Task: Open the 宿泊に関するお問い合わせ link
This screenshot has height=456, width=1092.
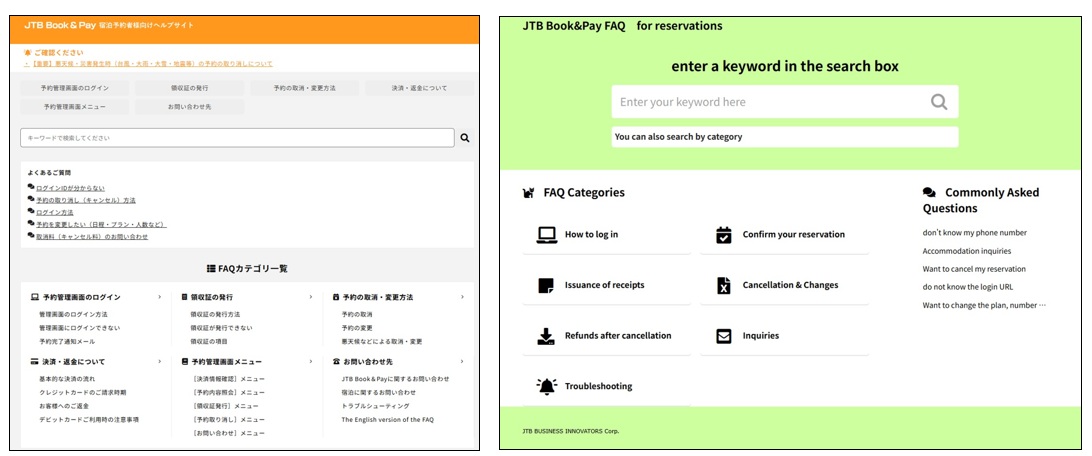Action: click(378, 393)
